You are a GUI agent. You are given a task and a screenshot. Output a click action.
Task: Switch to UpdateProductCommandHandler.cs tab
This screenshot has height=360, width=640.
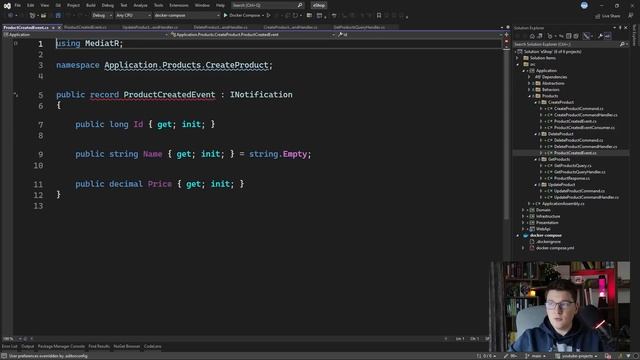pyautogui.click(x=150, y=27)
